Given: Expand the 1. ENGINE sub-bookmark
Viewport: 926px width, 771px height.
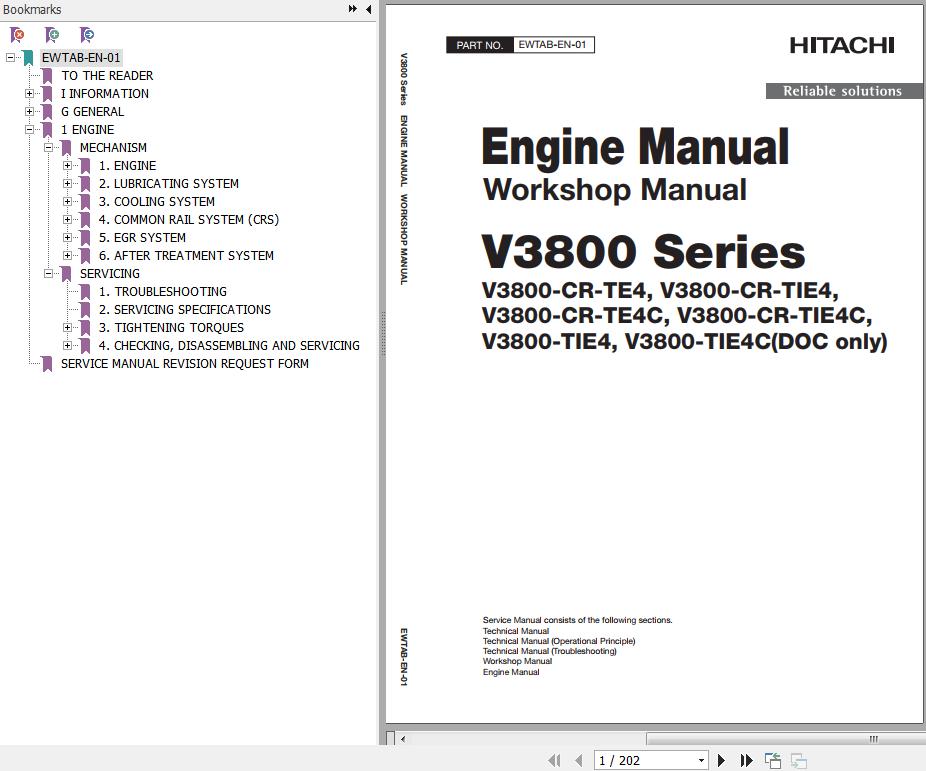Looking at the screenshot, I should (67, 165).
